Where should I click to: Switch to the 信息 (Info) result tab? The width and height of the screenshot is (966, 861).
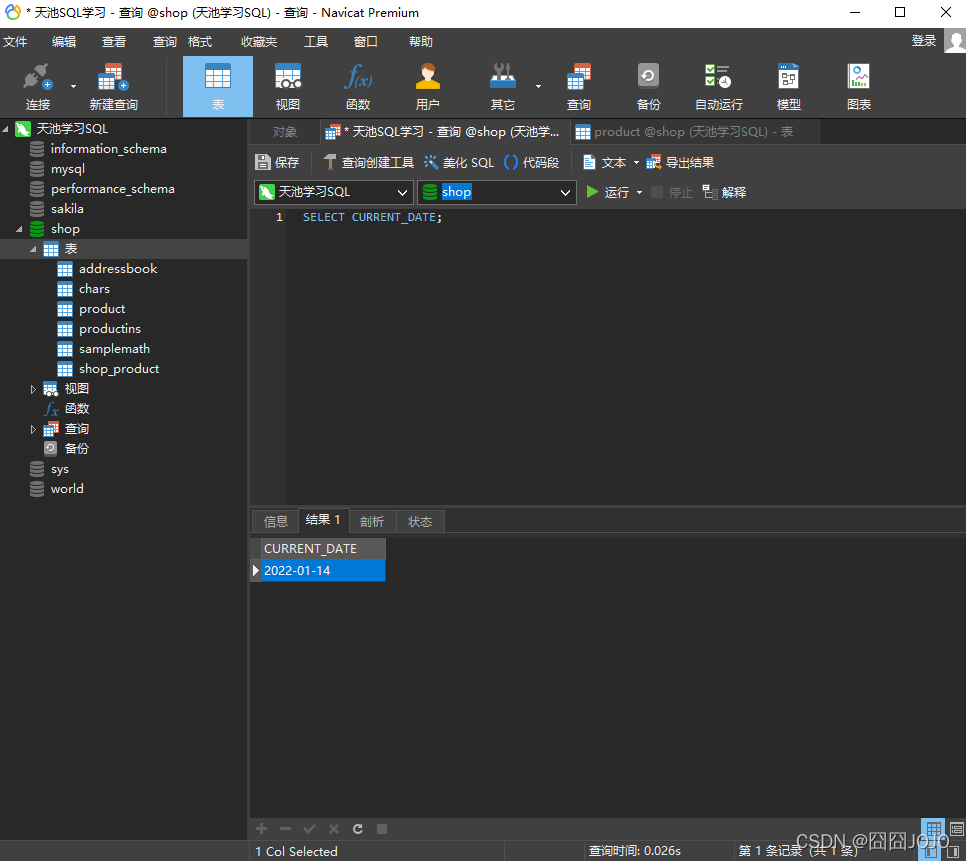coord(275,522)
